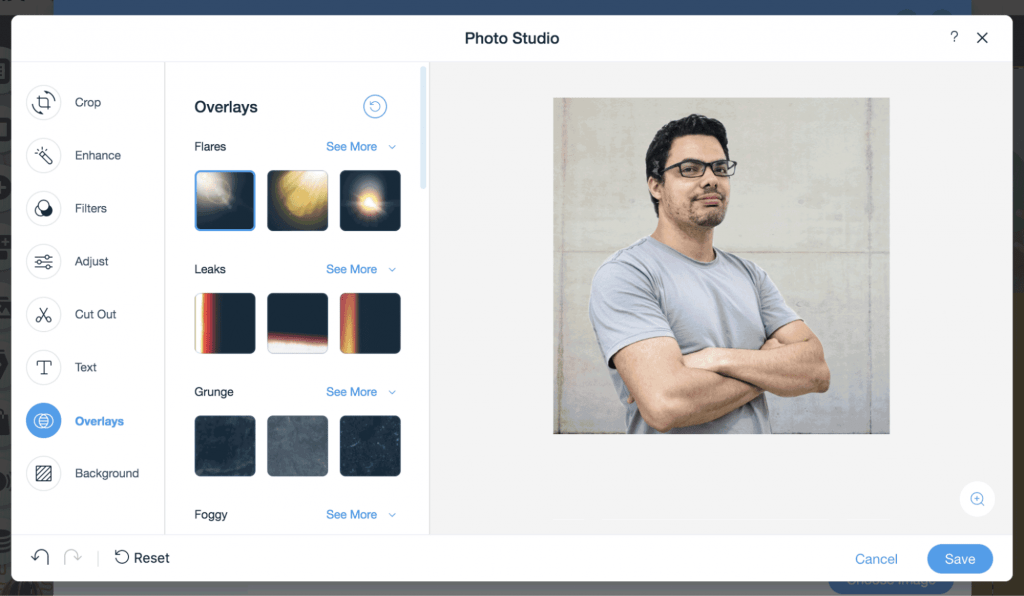Apply the yellow golden Flares overlay
Image resolution: width=1024 pixels, height=596 pixels.
point(297,200)
